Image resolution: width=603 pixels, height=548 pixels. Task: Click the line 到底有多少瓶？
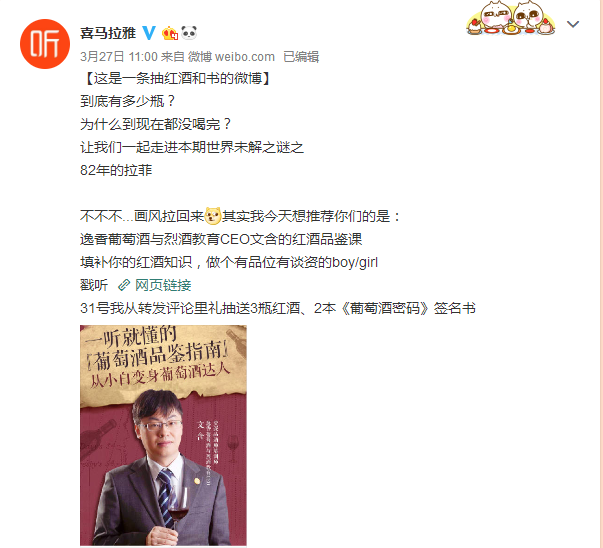click(x=128, y=101)
